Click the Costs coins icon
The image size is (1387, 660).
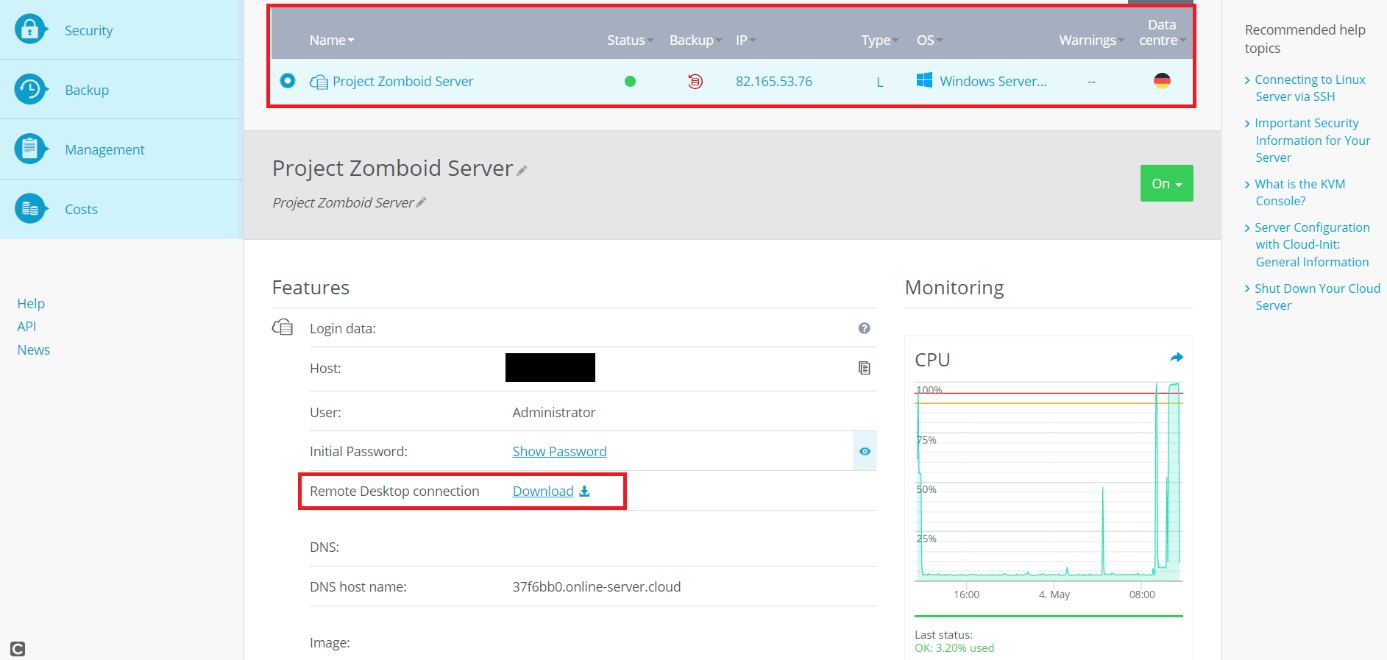[29, 209]
